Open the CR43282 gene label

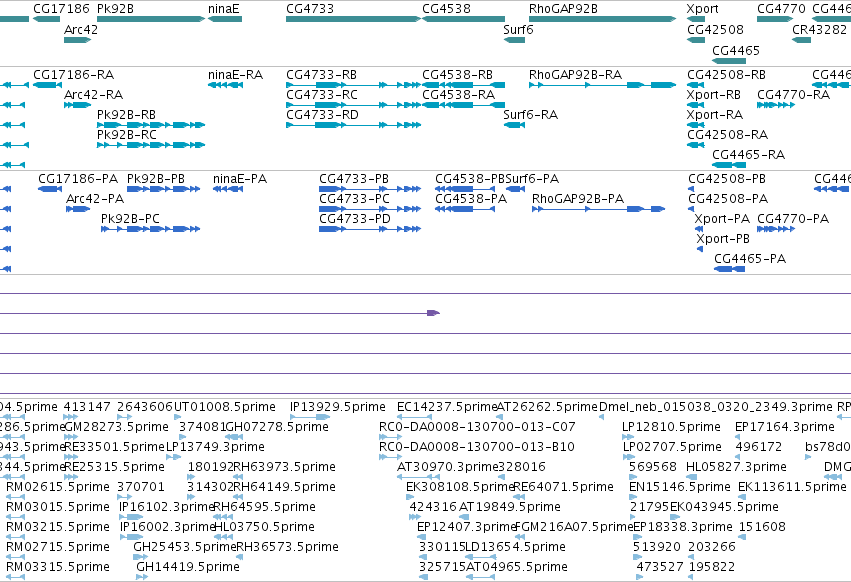[820, 29]
